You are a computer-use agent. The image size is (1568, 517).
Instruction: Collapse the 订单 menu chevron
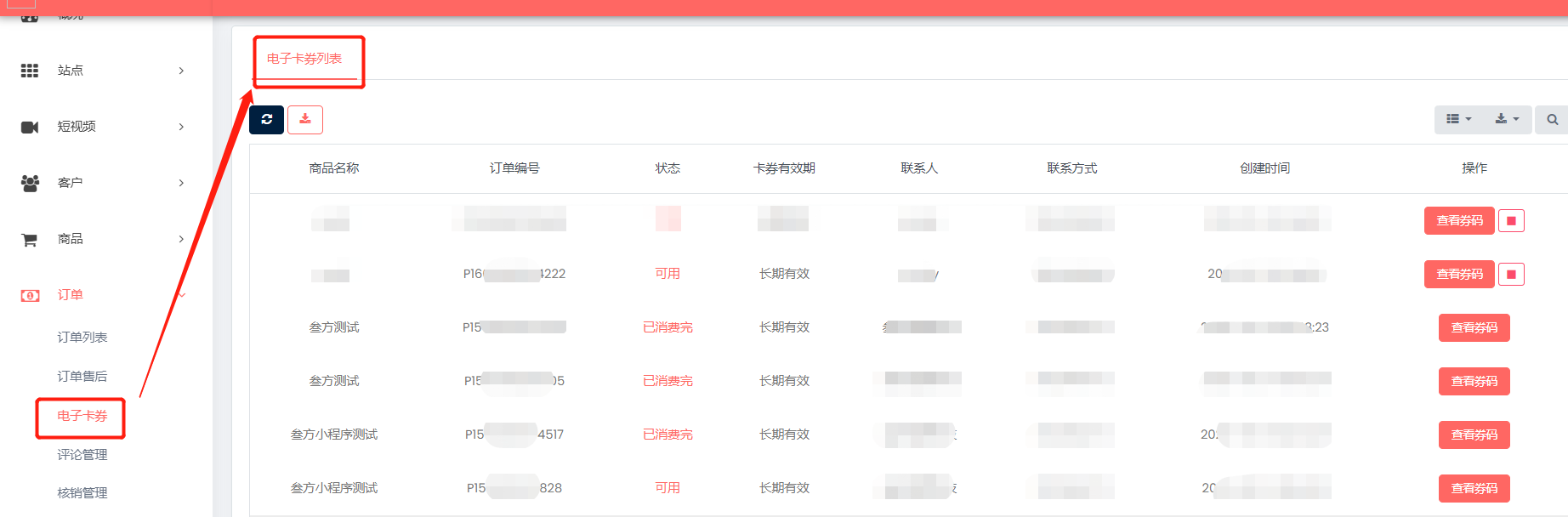182,295
